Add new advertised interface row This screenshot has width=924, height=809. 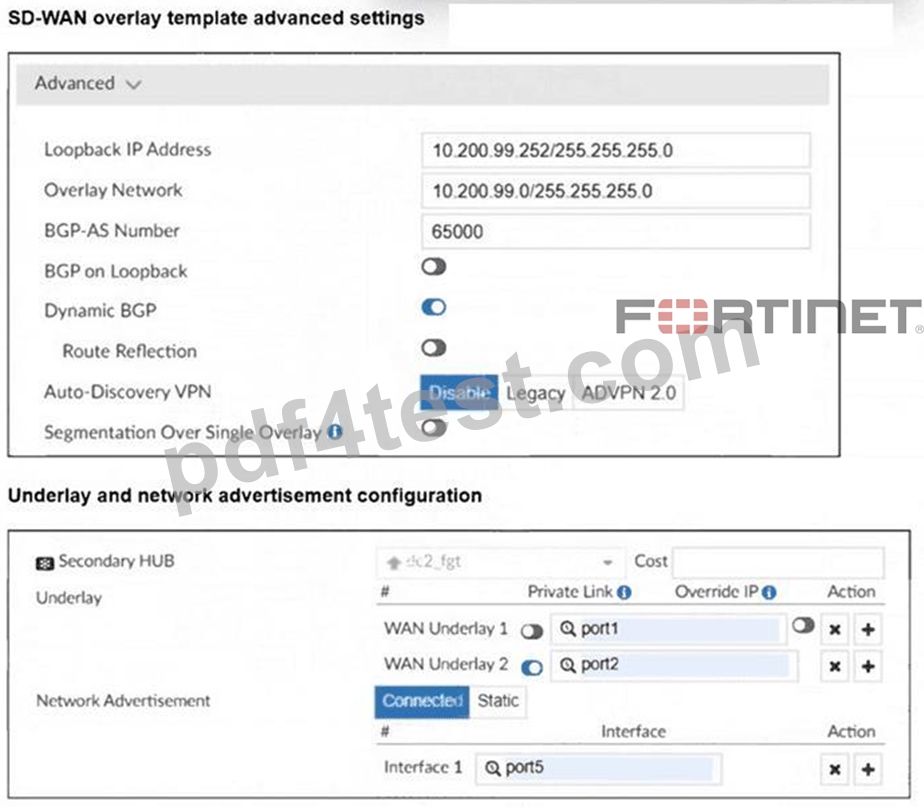click(x=867, y=769)
